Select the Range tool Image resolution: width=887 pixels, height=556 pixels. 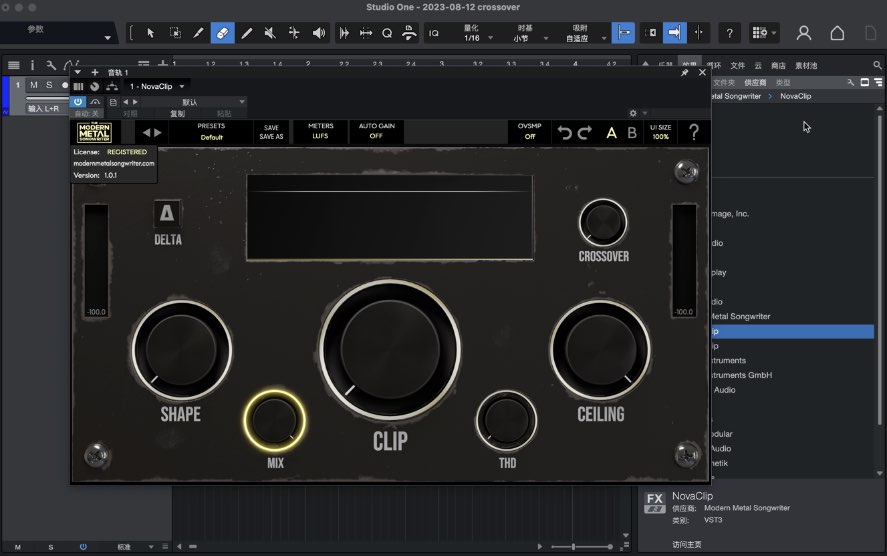click(x=175, y=33)
